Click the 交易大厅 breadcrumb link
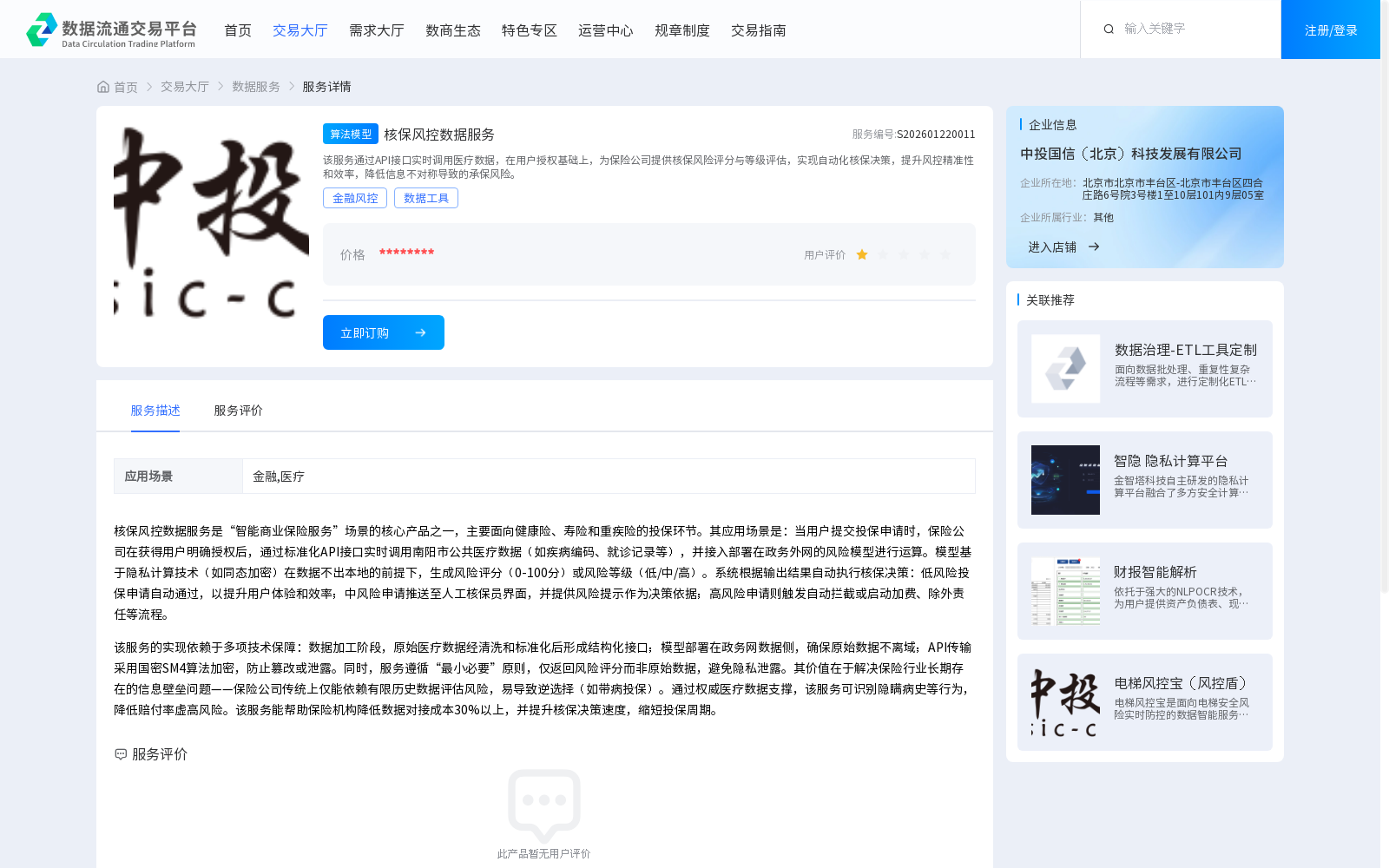 [185, 87]
